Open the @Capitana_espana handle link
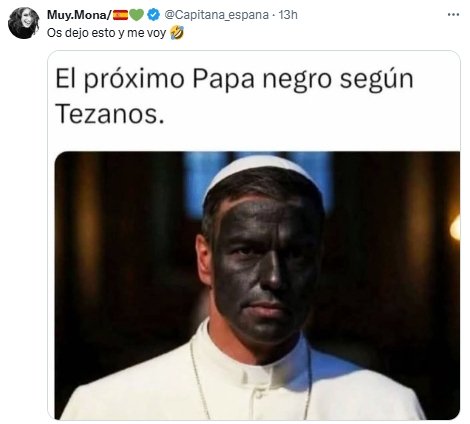 coord(216,15)
